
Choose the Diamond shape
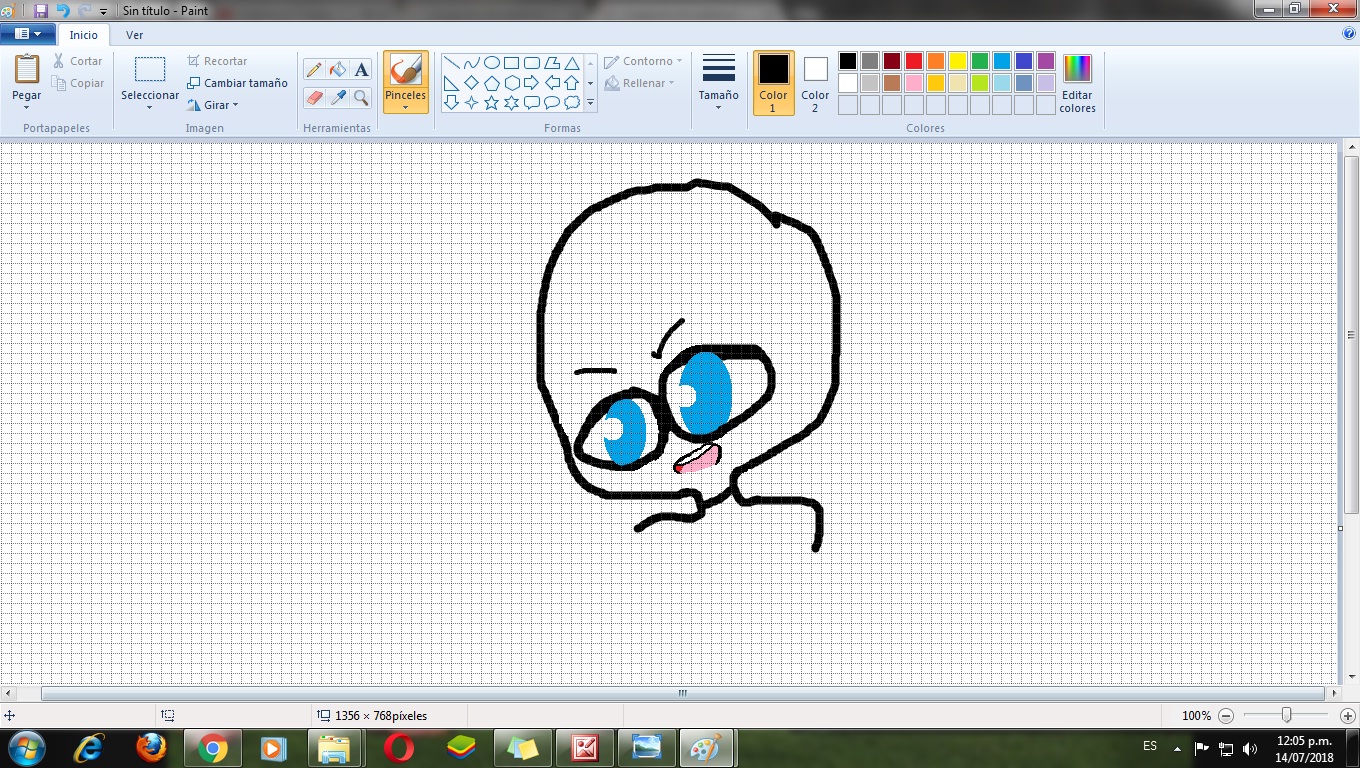tap(472, 83)
